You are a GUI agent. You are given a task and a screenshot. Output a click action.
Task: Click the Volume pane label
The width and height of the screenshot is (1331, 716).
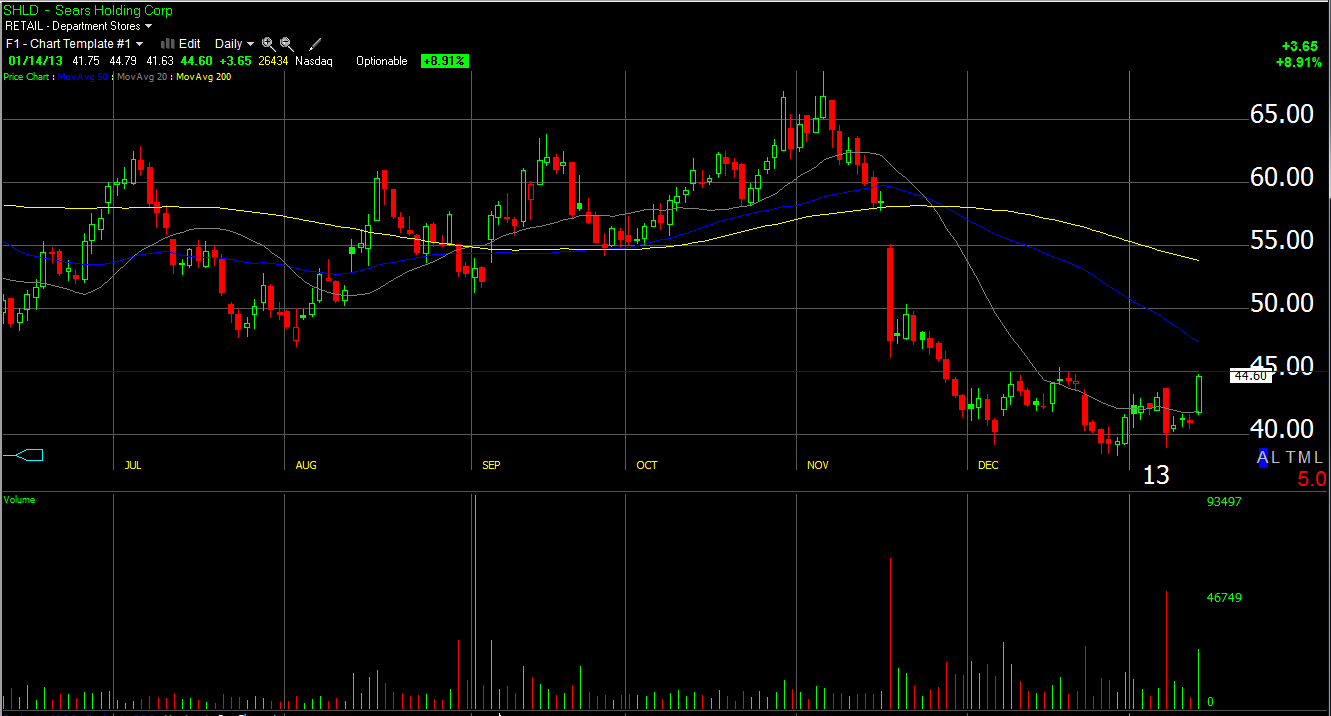[19, 499]
